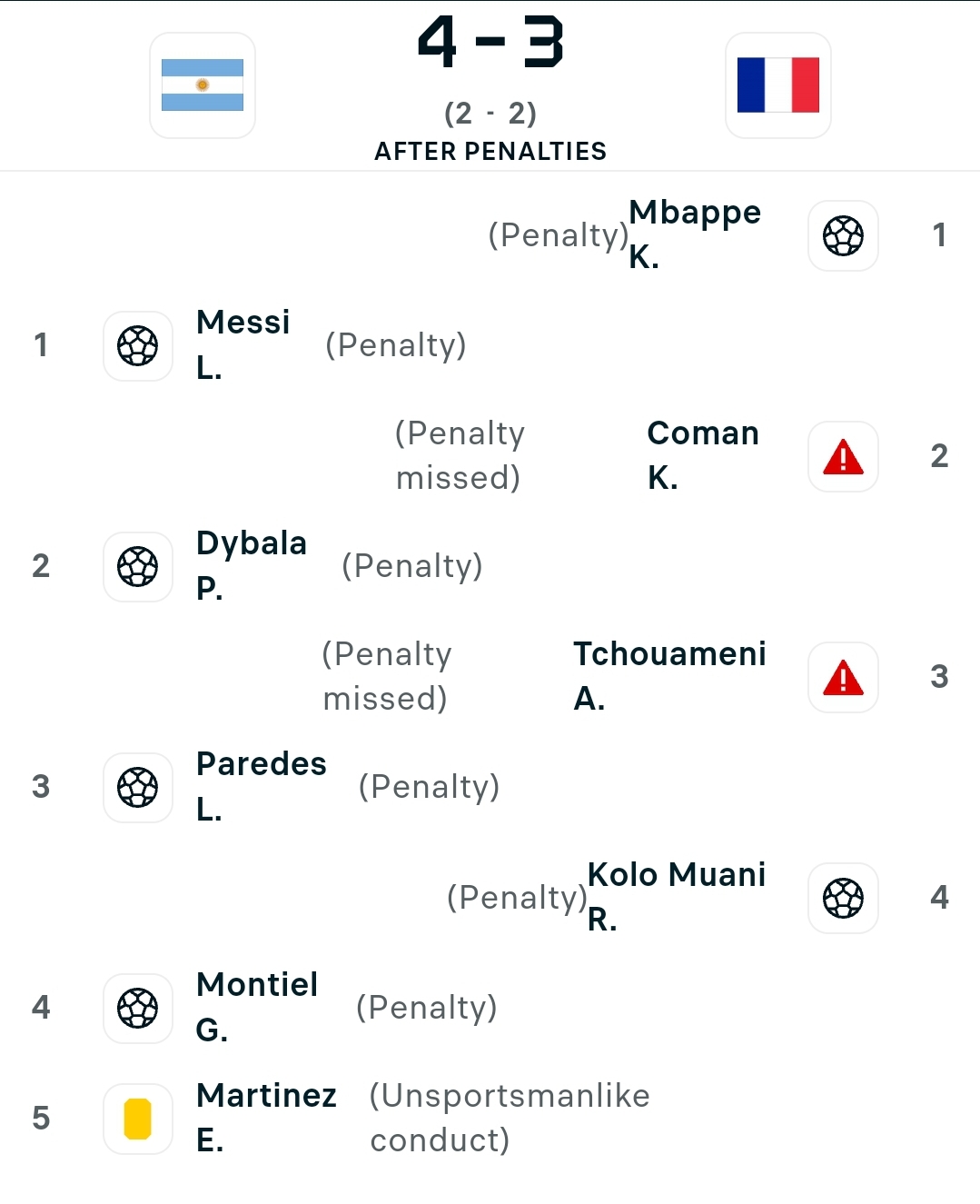Tap Tchouameni's missed penalty warning icon
Image resolution: width=980 pixels, height=1204 pixels.
pyautogui.click(x=843, y=677)
